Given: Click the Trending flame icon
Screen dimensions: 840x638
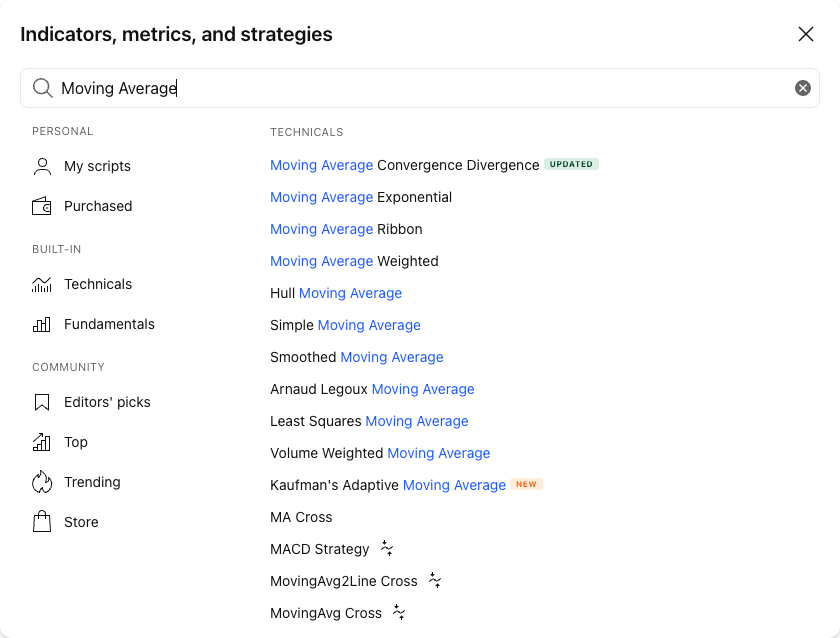Looking at the screenshot, I should pyautogui.click(x=42, y=482).
